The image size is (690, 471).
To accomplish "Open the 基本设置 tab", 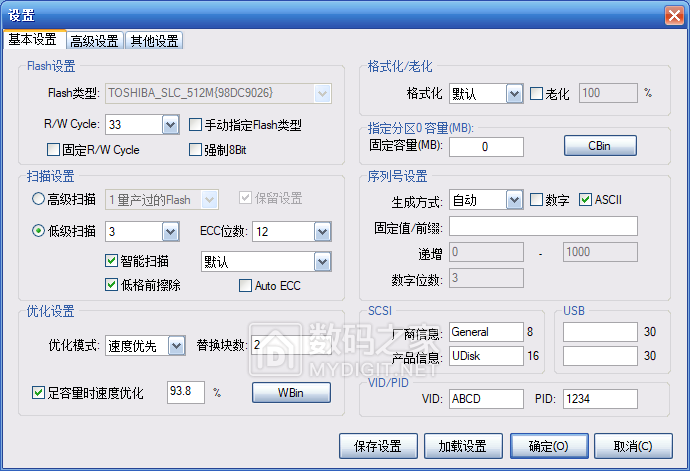I will tap(33, 40).
